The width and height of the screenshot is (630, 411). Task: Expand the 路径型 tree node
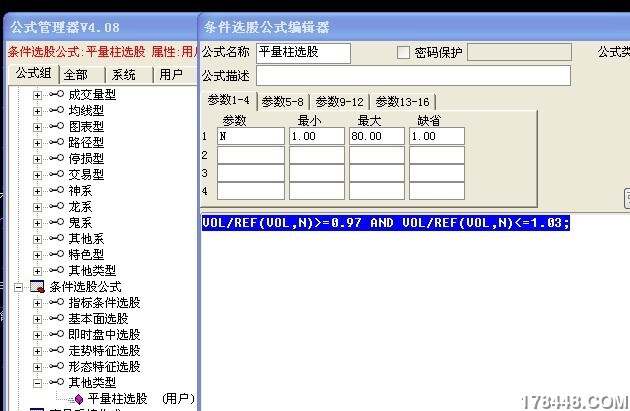click(37, 143)
